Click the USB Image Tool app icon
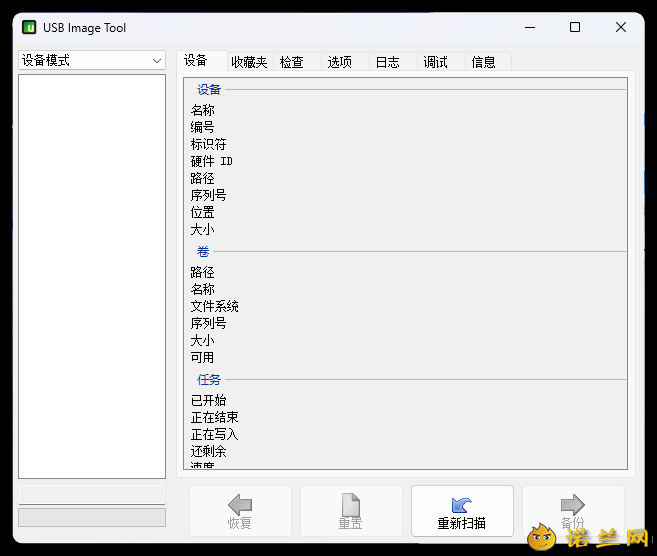657x556 pixels. coord(29,28)
